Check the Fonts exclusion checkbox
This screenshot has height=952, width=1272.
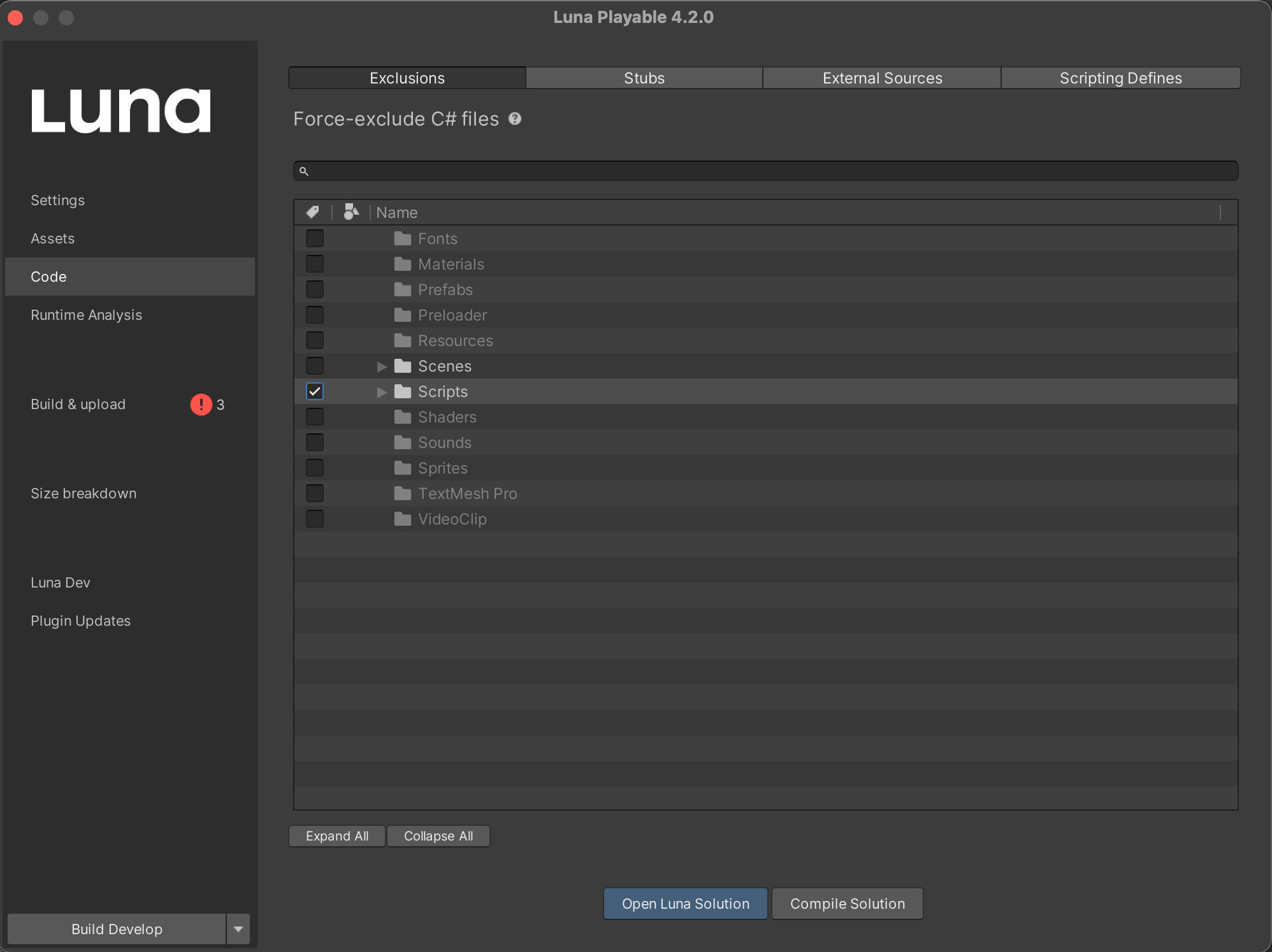click(315, 238)
